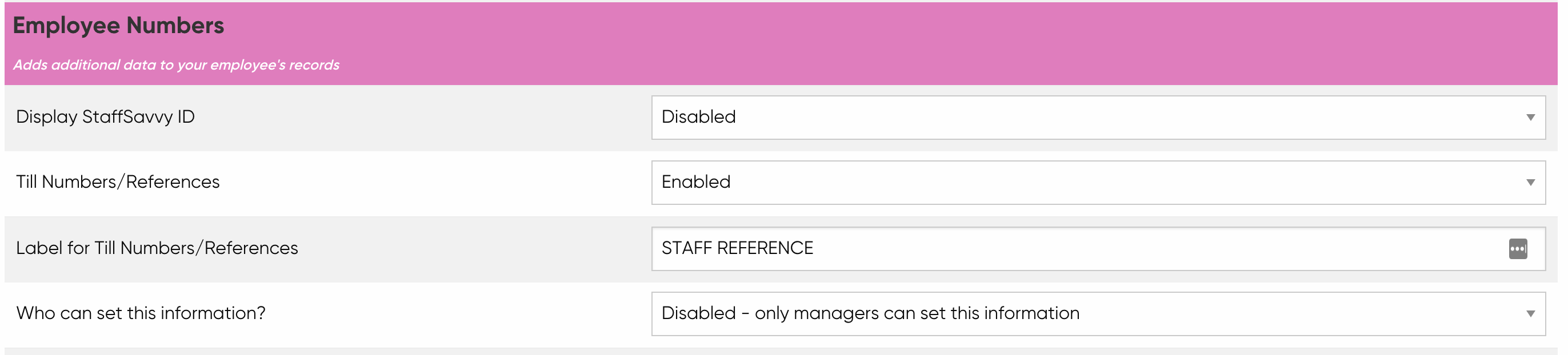The width and height of the screenshot is (1568, 355).
Task: Click the 'Enabled' value text
Action: coord(696,181)
